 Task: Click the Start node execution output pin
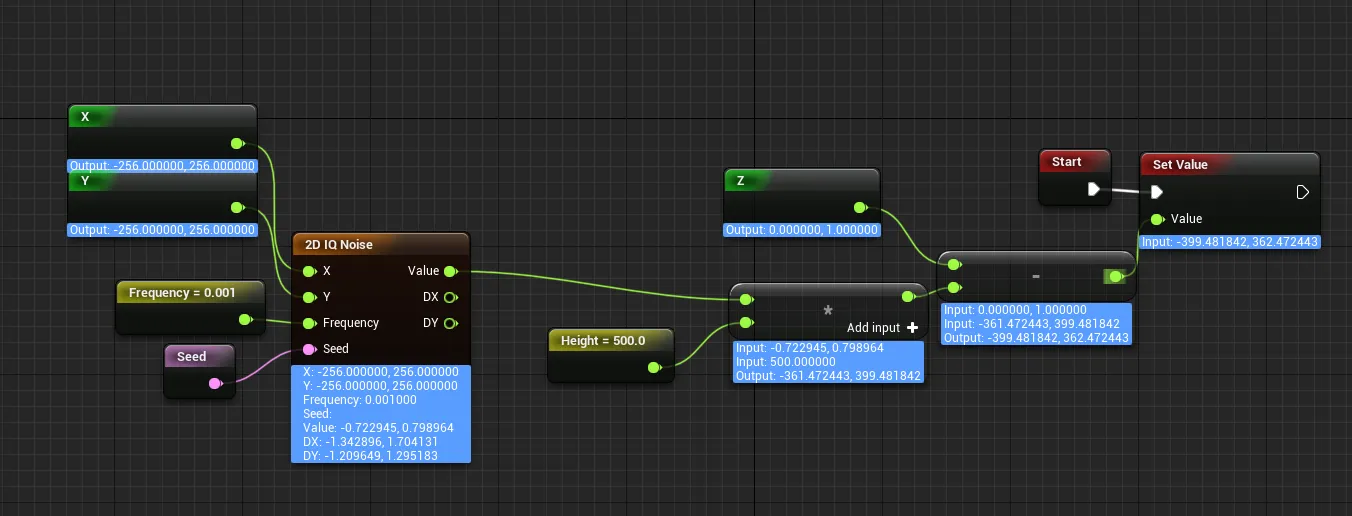pos(1093,189)
